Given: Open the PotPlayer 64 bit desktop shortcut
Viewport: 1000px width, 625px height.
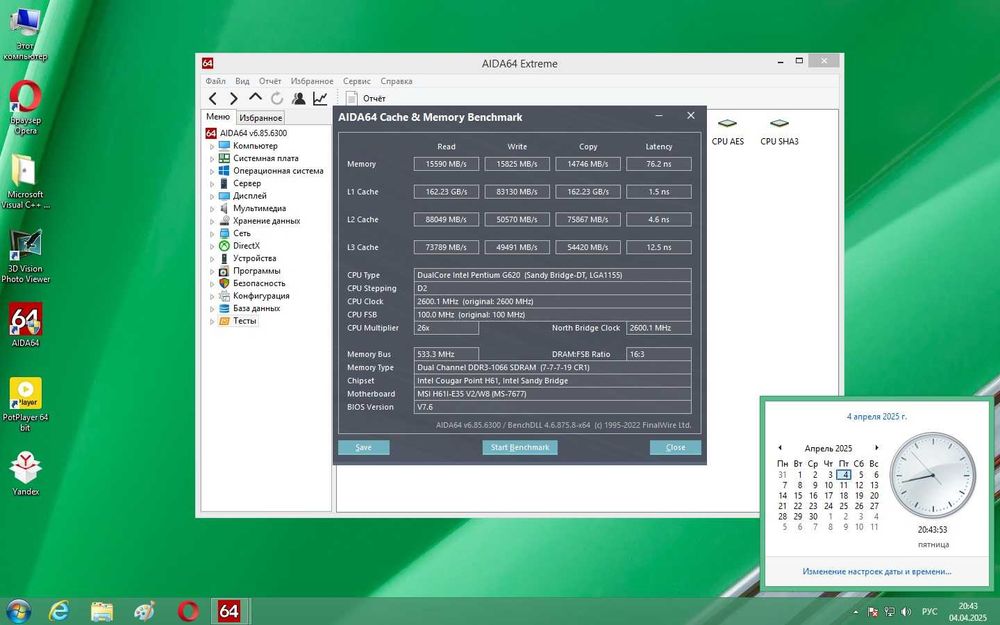Looking at the screenshot, I should 26,404.
